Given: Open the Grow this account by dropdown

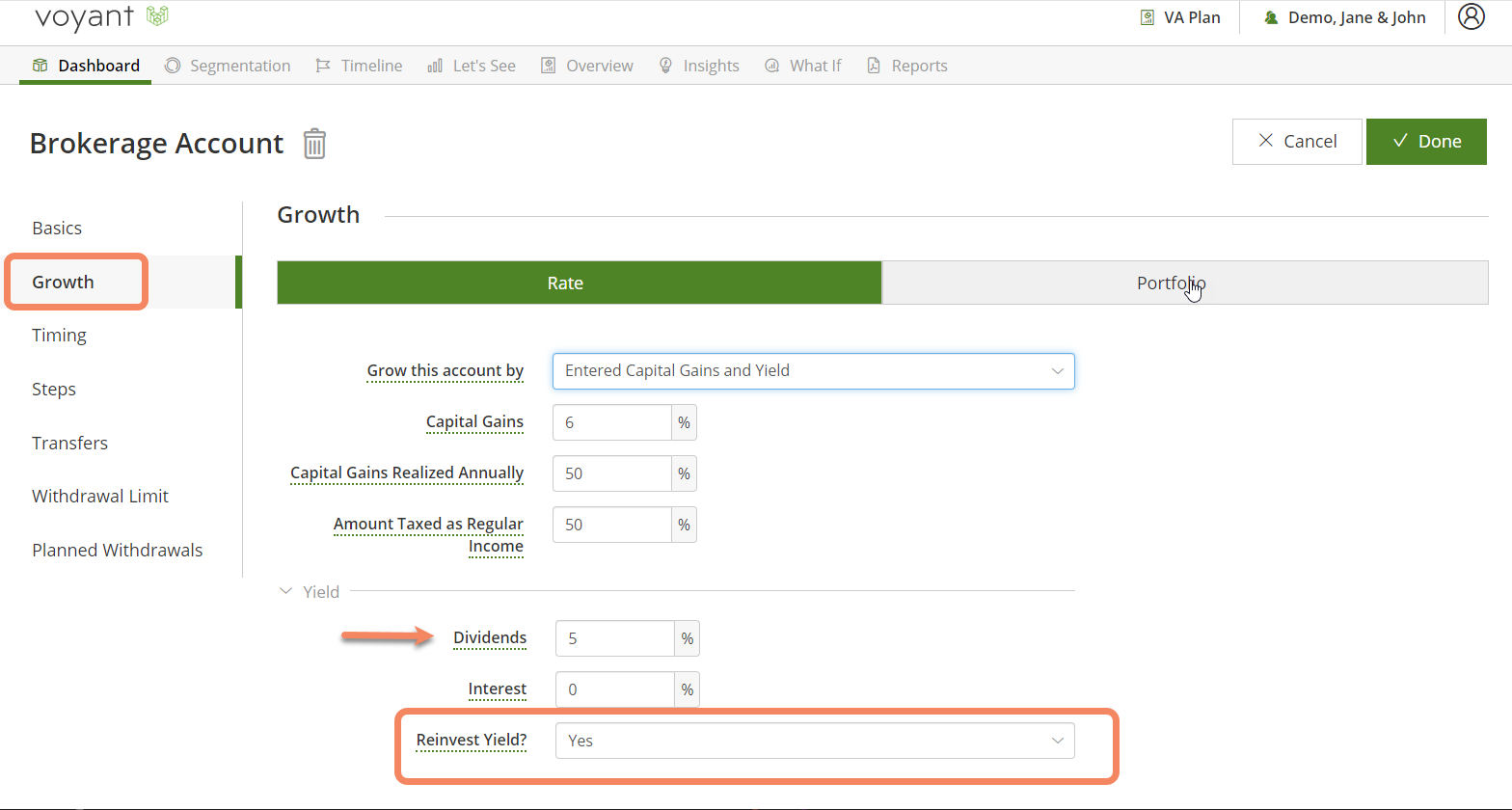Looking at the screenshot, I should click(x=813, y=370).
